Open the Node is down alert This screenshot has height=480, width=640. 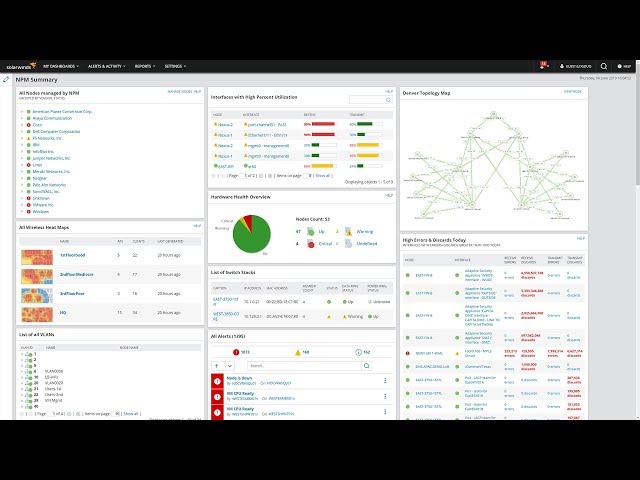[239, 378]
